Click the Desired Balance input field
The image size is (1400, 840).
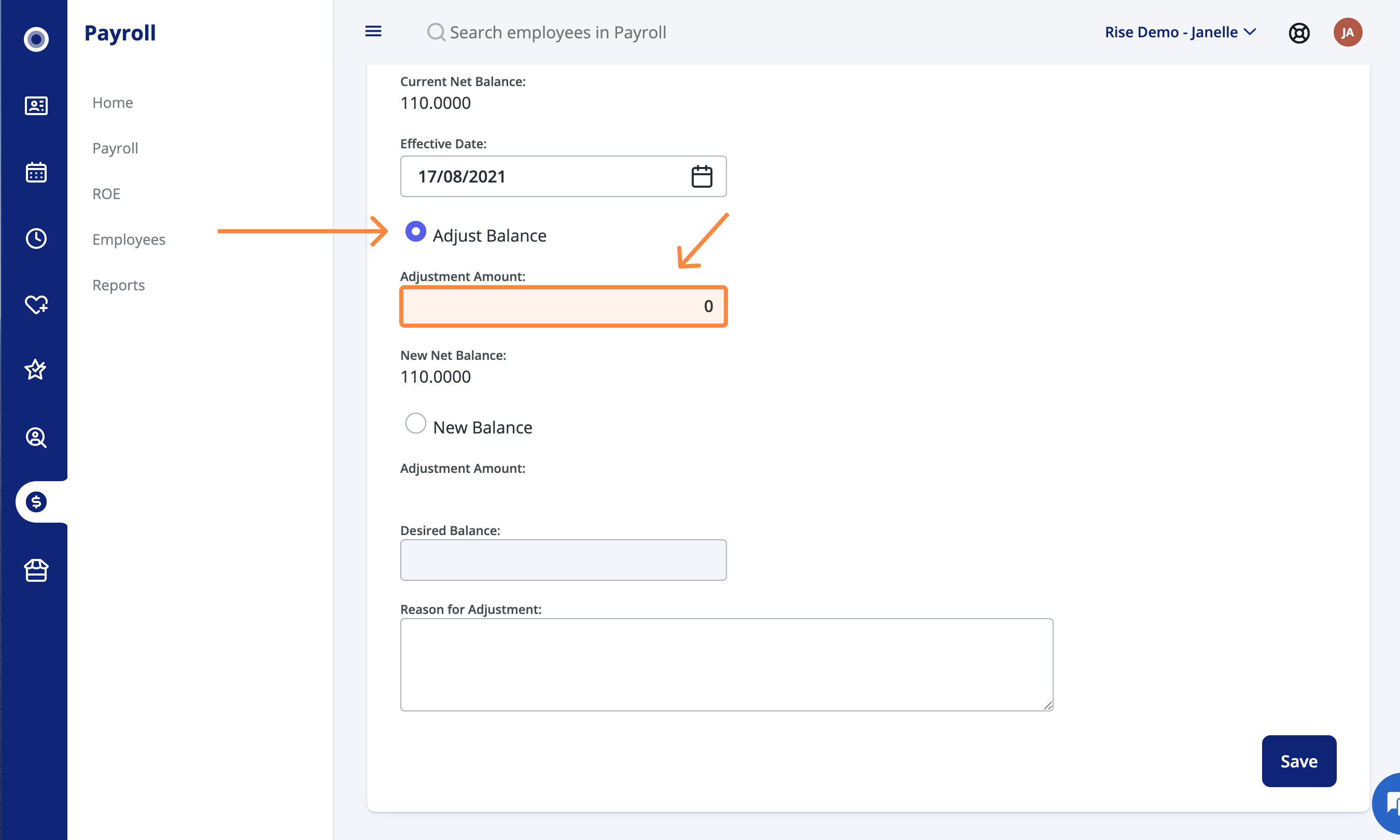(x=563, y=560)
